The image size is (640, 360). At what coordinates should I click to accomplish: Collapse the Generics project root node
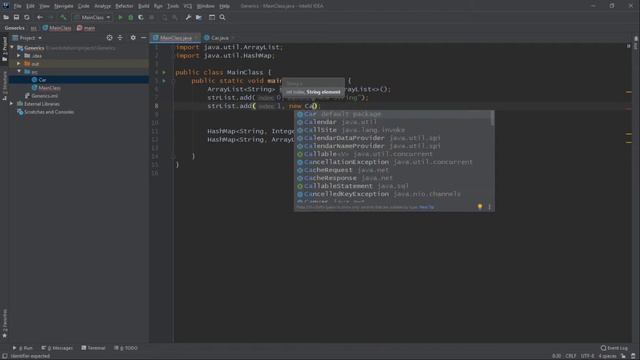[x=12, y=48]
